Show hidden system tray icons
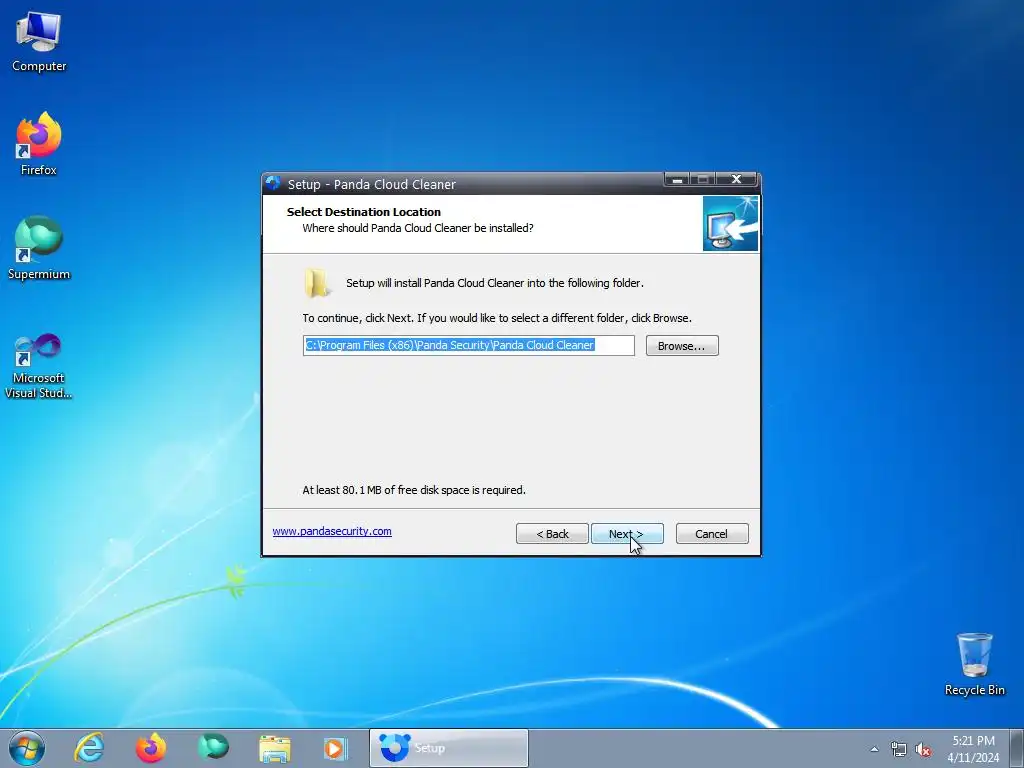 pyautogui.click(x=874, y=749)
